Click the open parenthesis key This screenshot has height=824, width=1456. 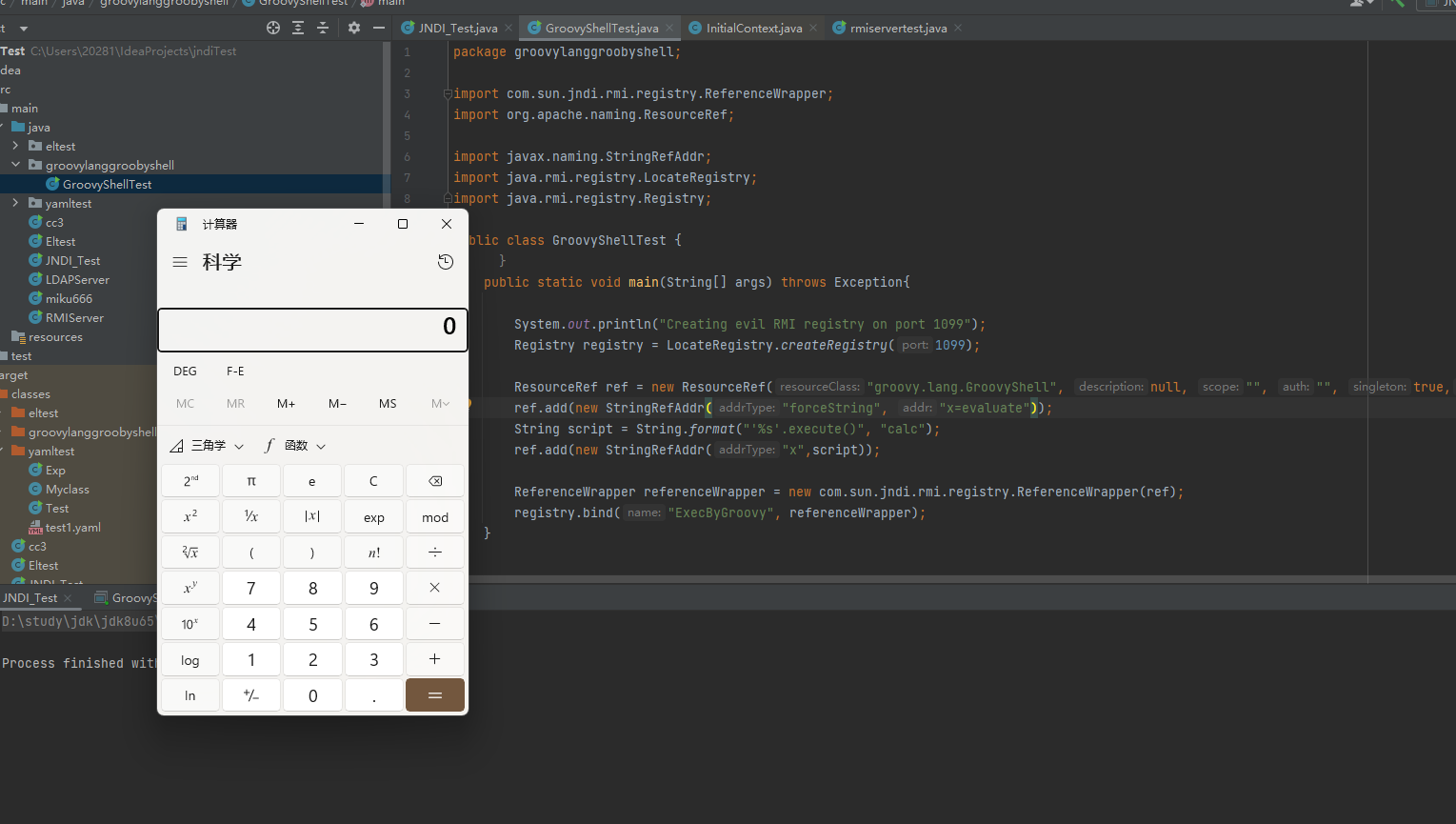click(x=251, y=553)
